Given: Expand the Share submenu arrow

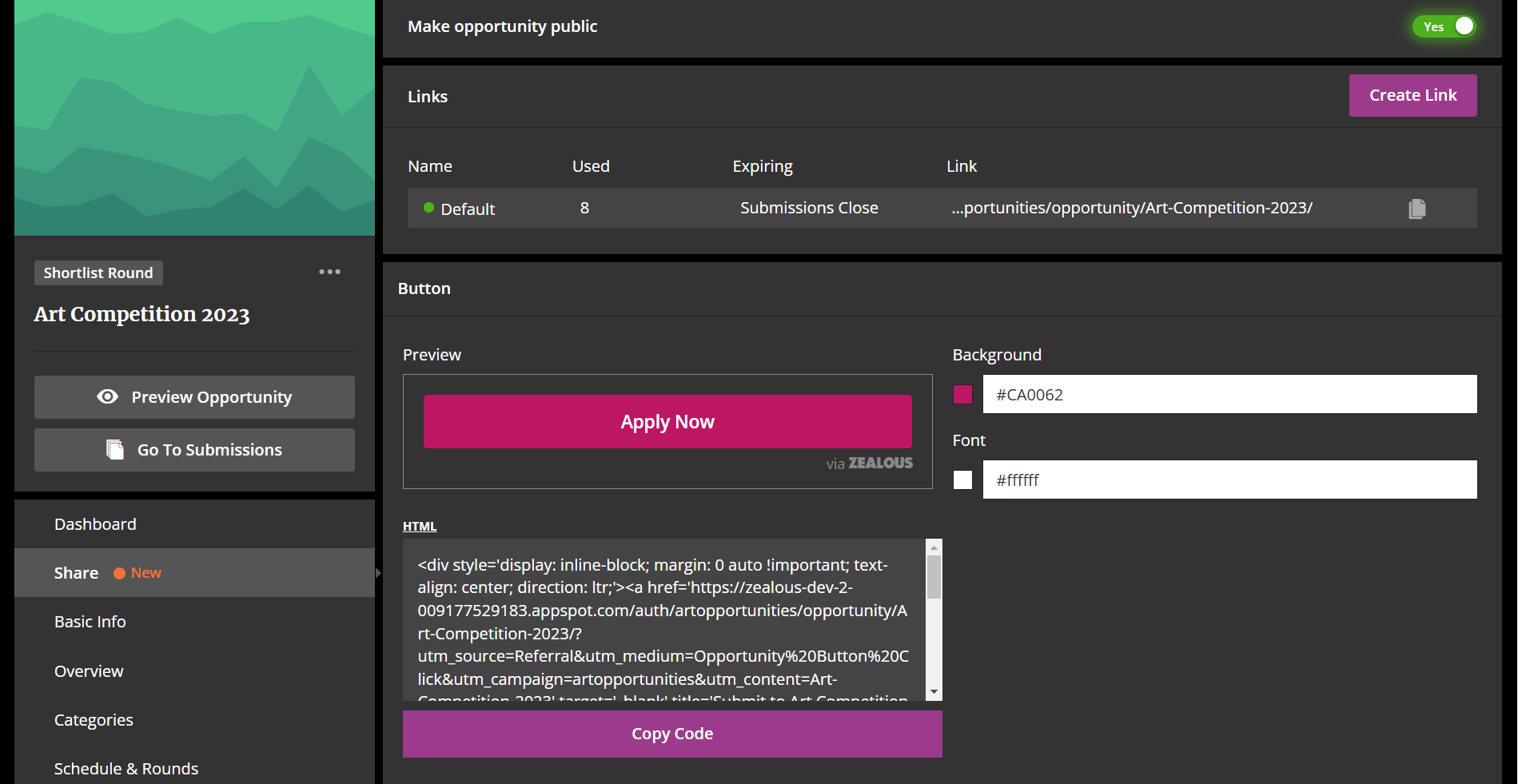Looking at the screenshot, I should pos(378,573).
